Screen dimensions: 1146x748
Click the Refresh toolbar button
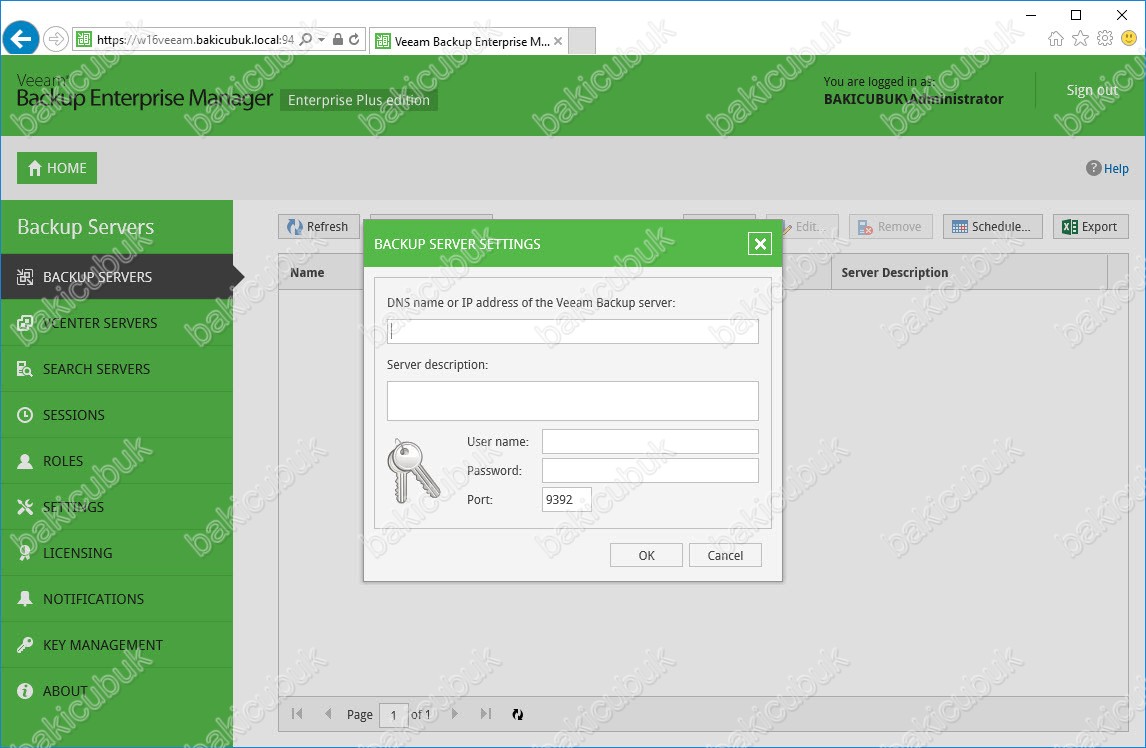point(319,227)
